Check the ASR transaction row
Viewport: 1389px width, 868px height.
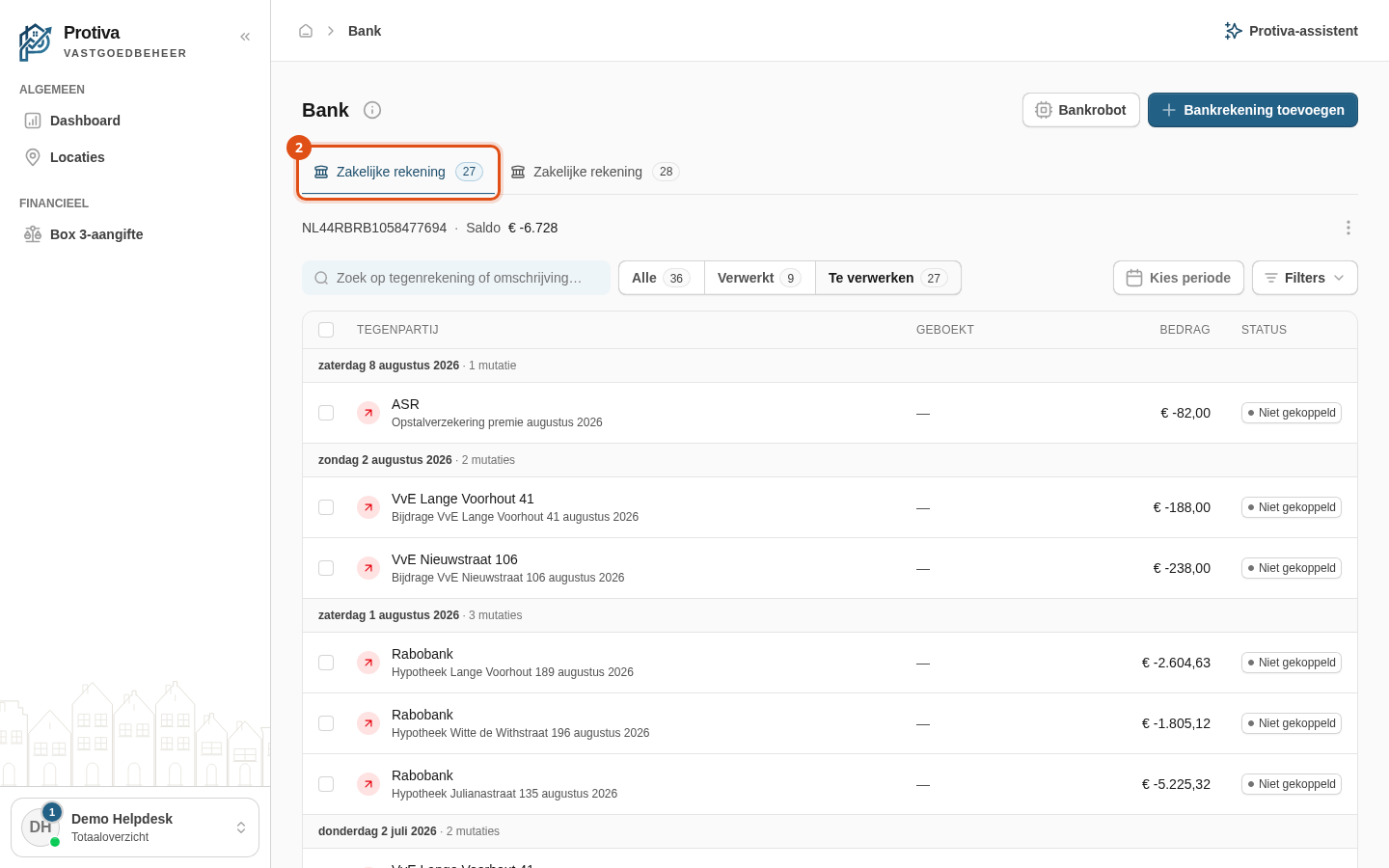[x=326, y=413]
